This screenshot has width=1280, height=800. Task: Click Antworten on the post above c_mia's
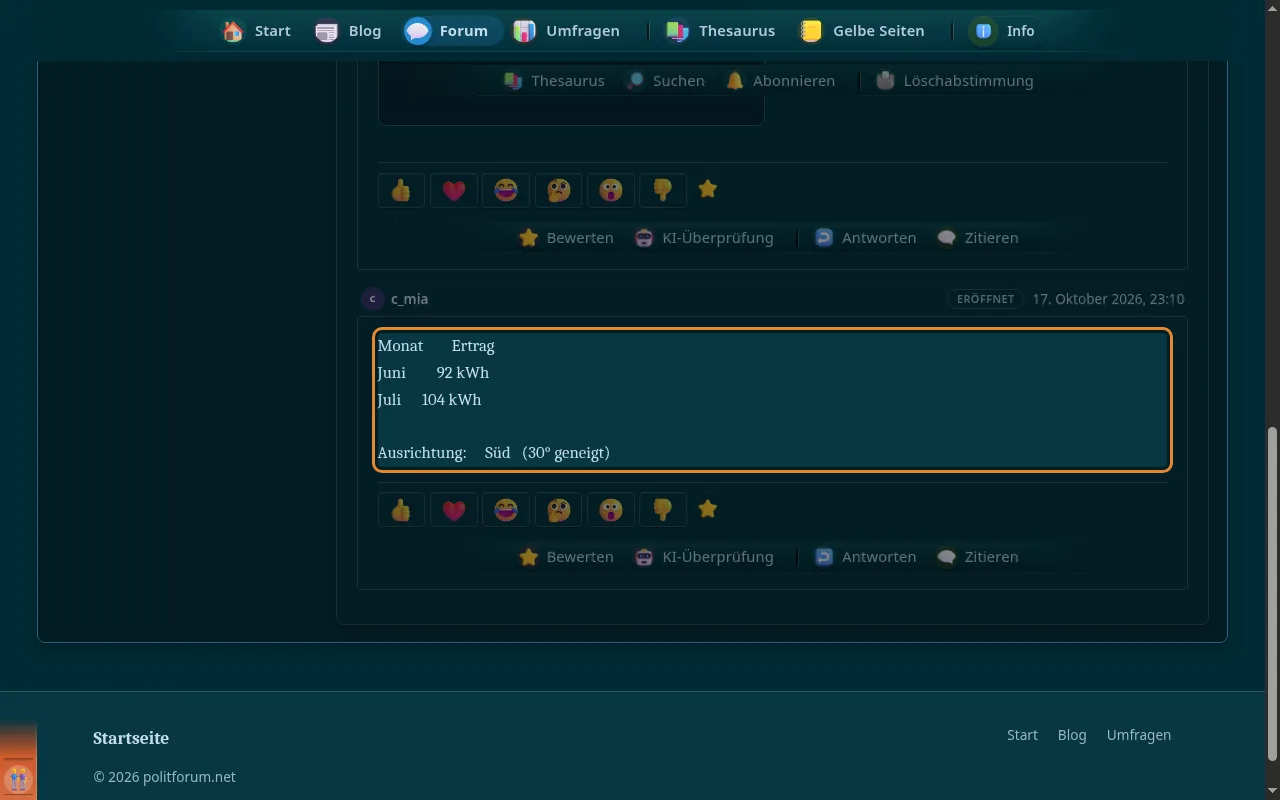[865, 238]
